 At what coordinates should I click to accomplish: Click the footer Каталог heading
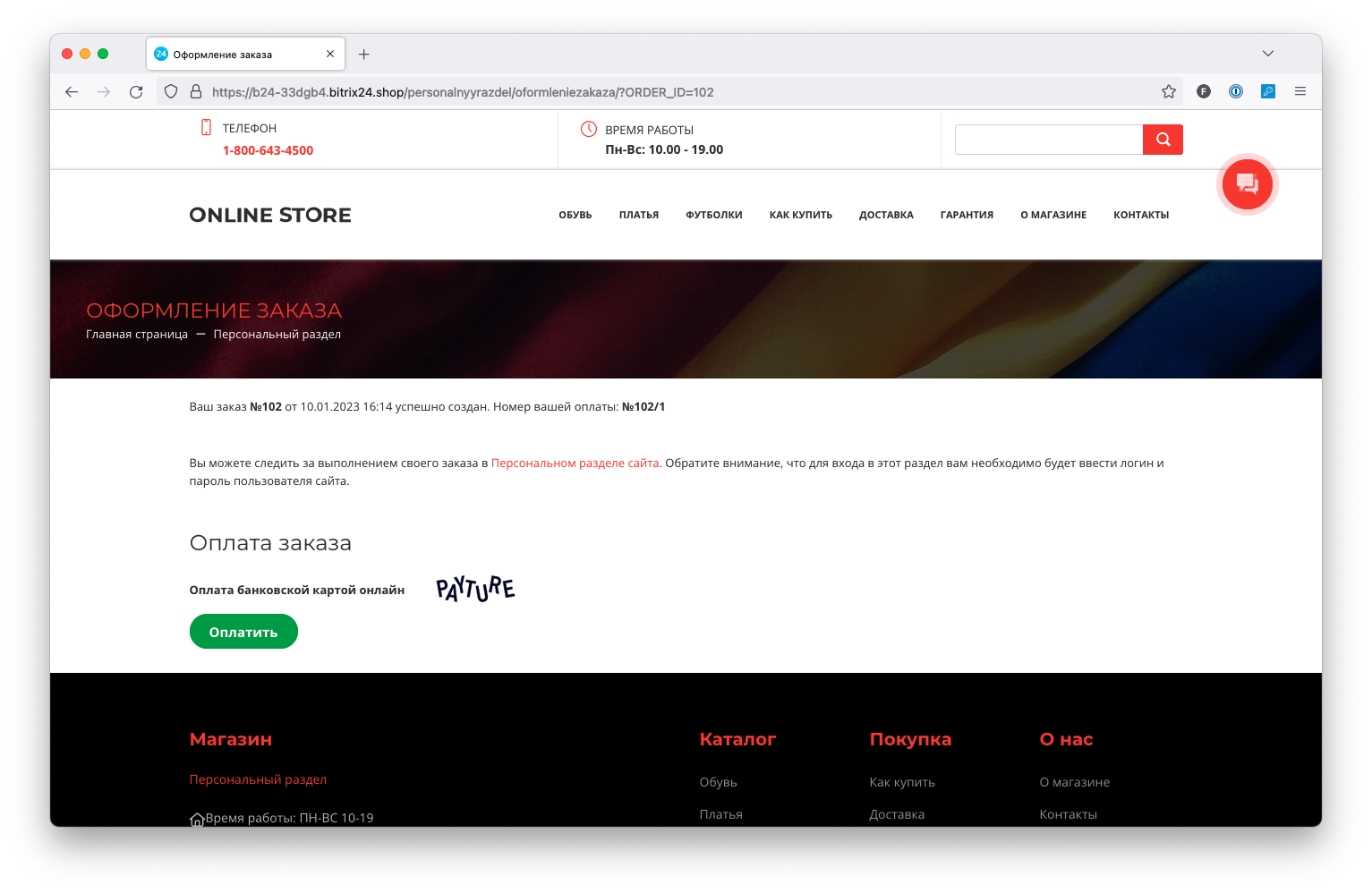pyautogui.click(x=737, y=739)
